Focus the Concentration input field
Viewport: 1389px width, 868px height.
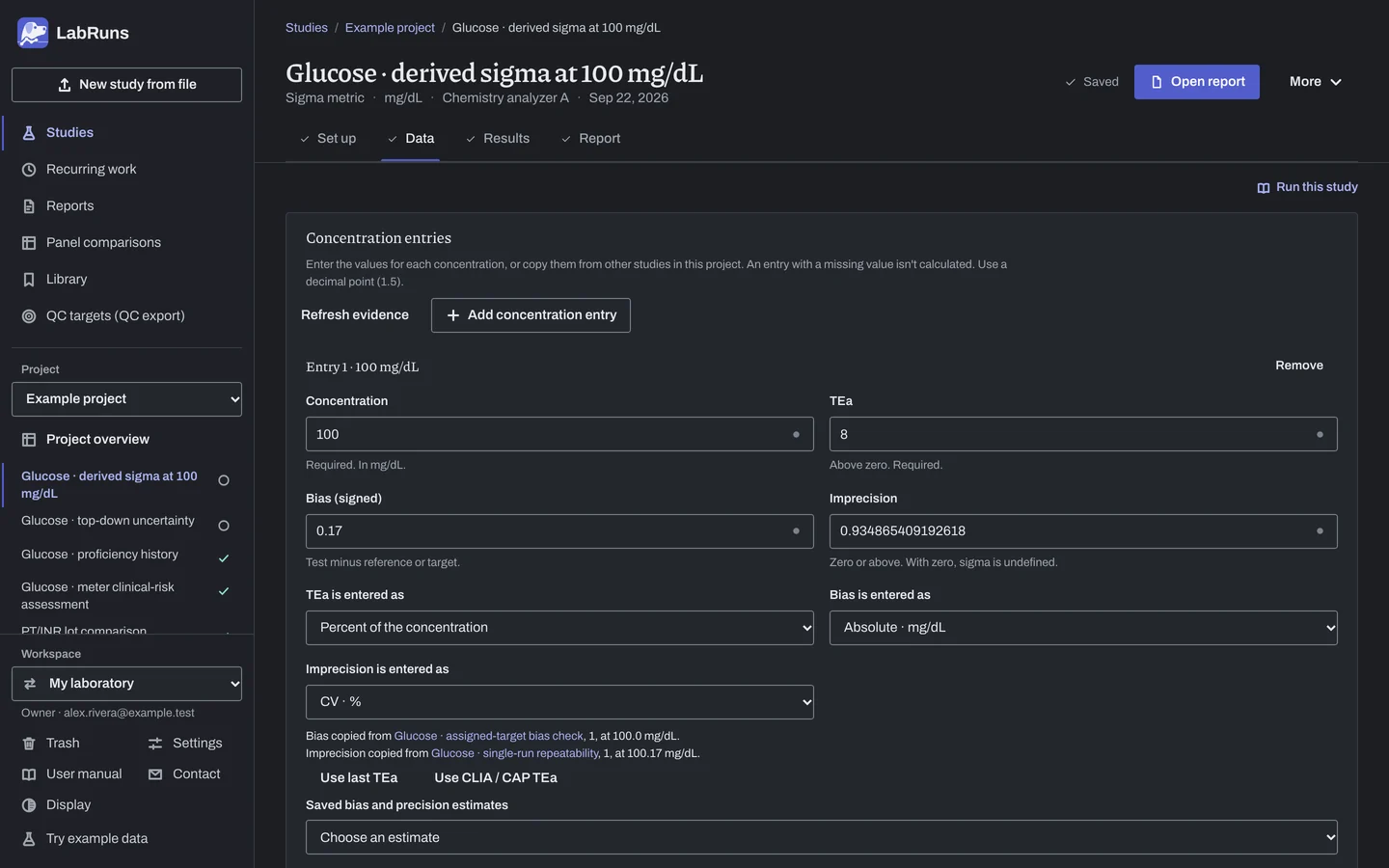point(559,434)
